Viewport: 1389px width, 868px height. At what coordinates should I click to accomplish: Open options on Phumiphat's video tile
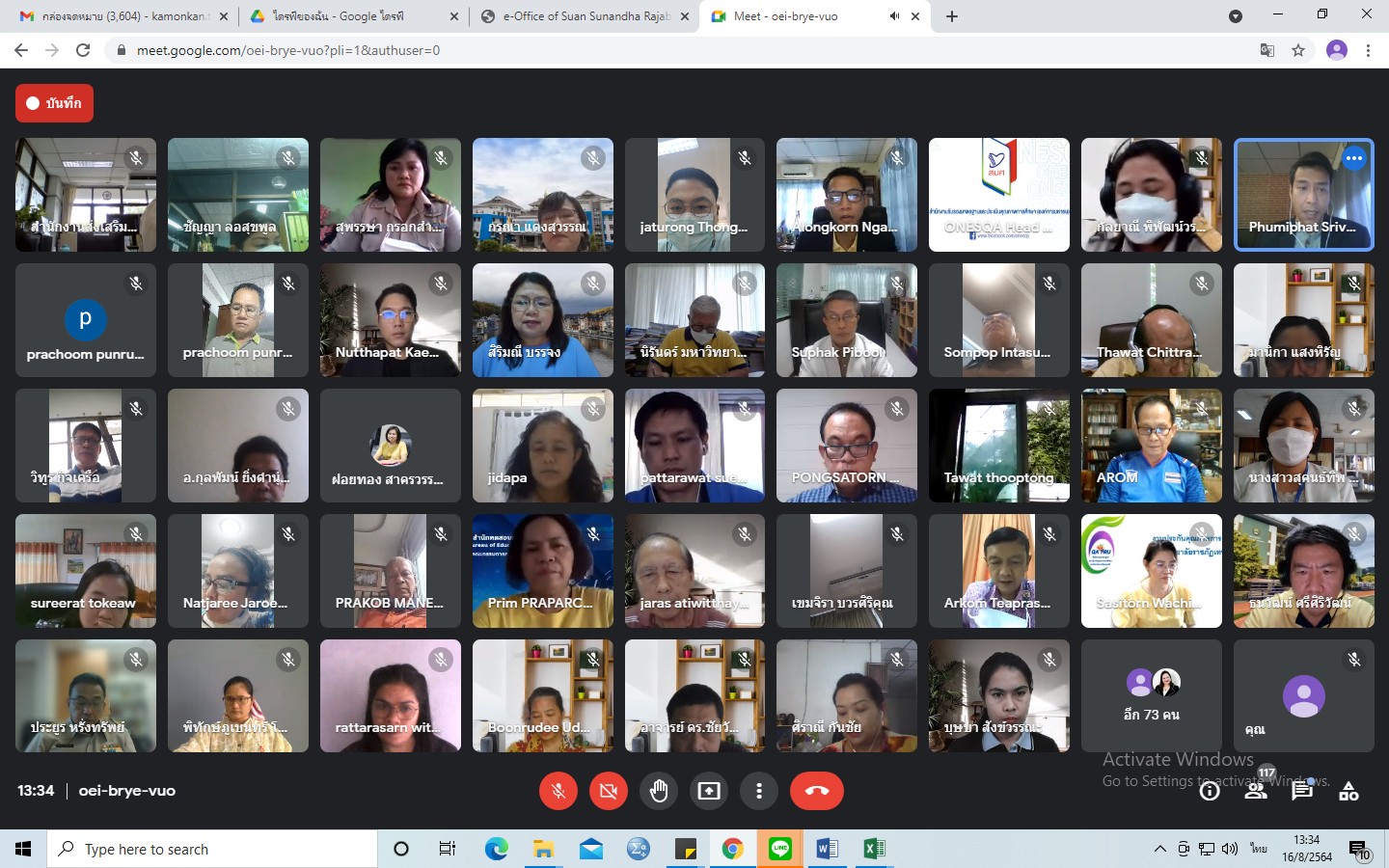click(1354, 158)
